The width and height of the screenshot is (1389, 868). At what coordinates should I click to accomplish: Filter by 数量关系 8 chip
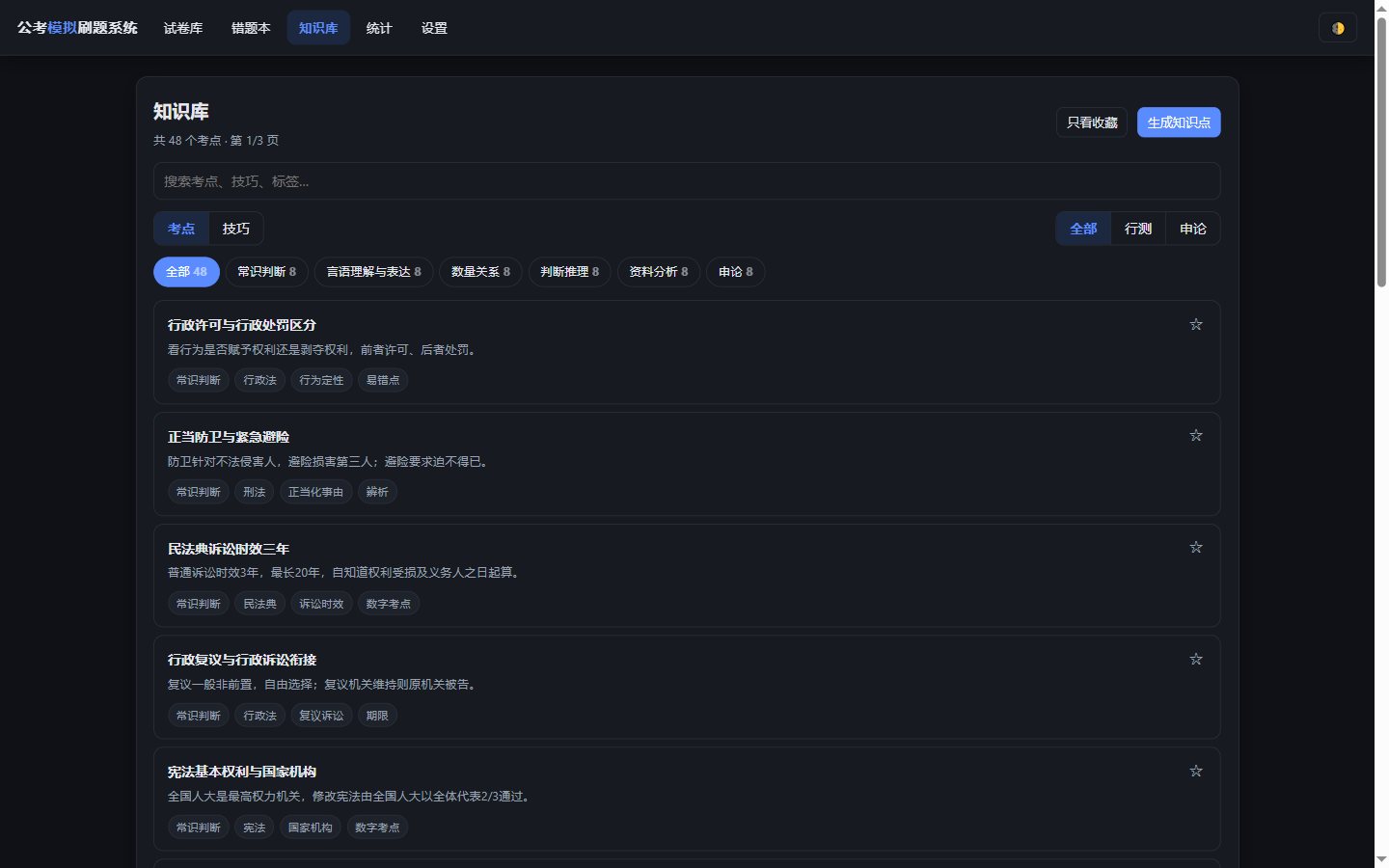tap(481, 272)
